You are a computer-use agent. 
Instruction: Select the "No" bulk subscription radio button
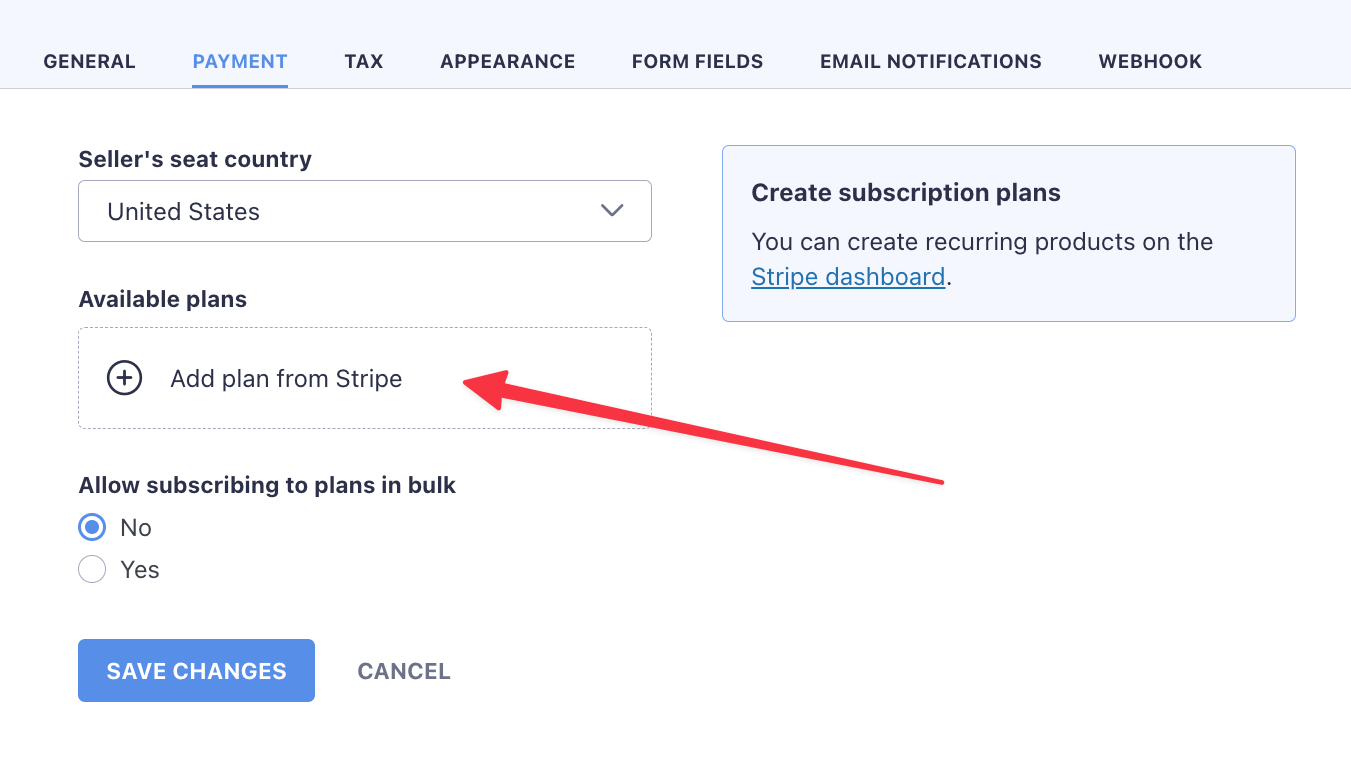92,527
